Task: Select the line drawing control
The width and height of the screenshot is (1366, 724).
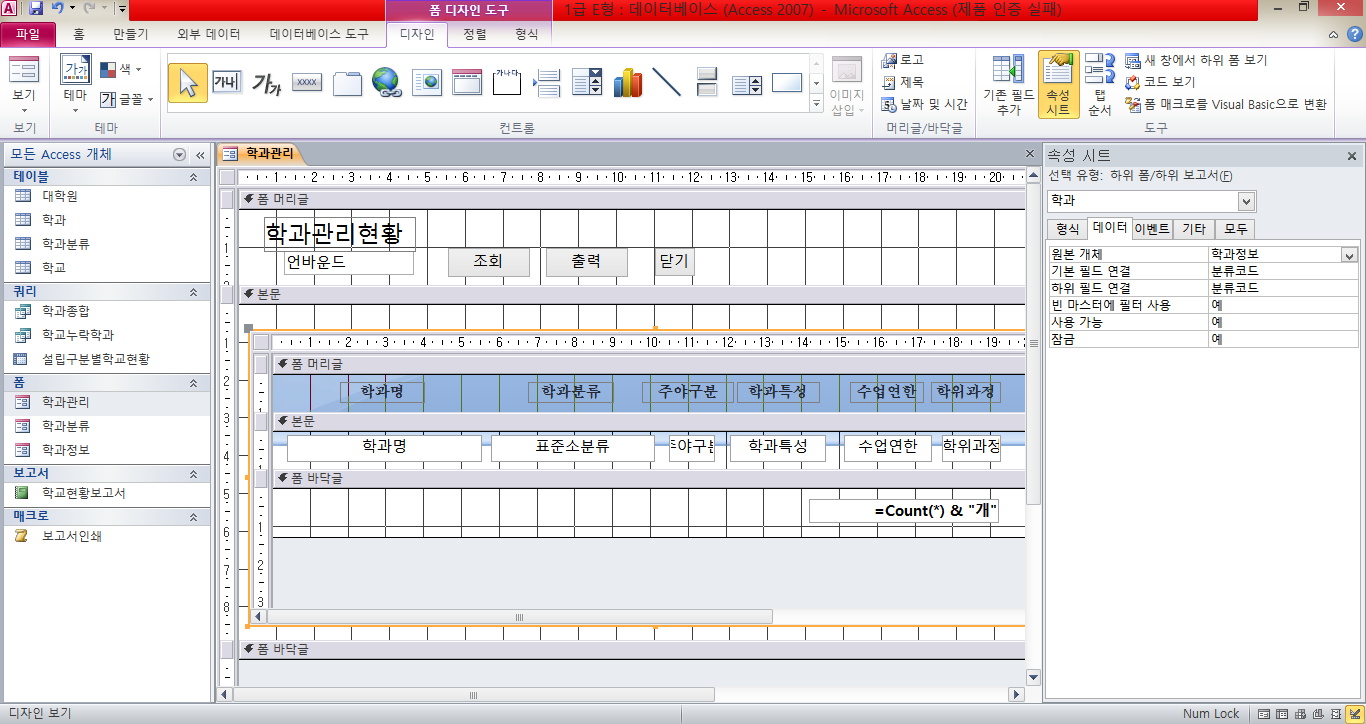Action: (x=666, y=82)
